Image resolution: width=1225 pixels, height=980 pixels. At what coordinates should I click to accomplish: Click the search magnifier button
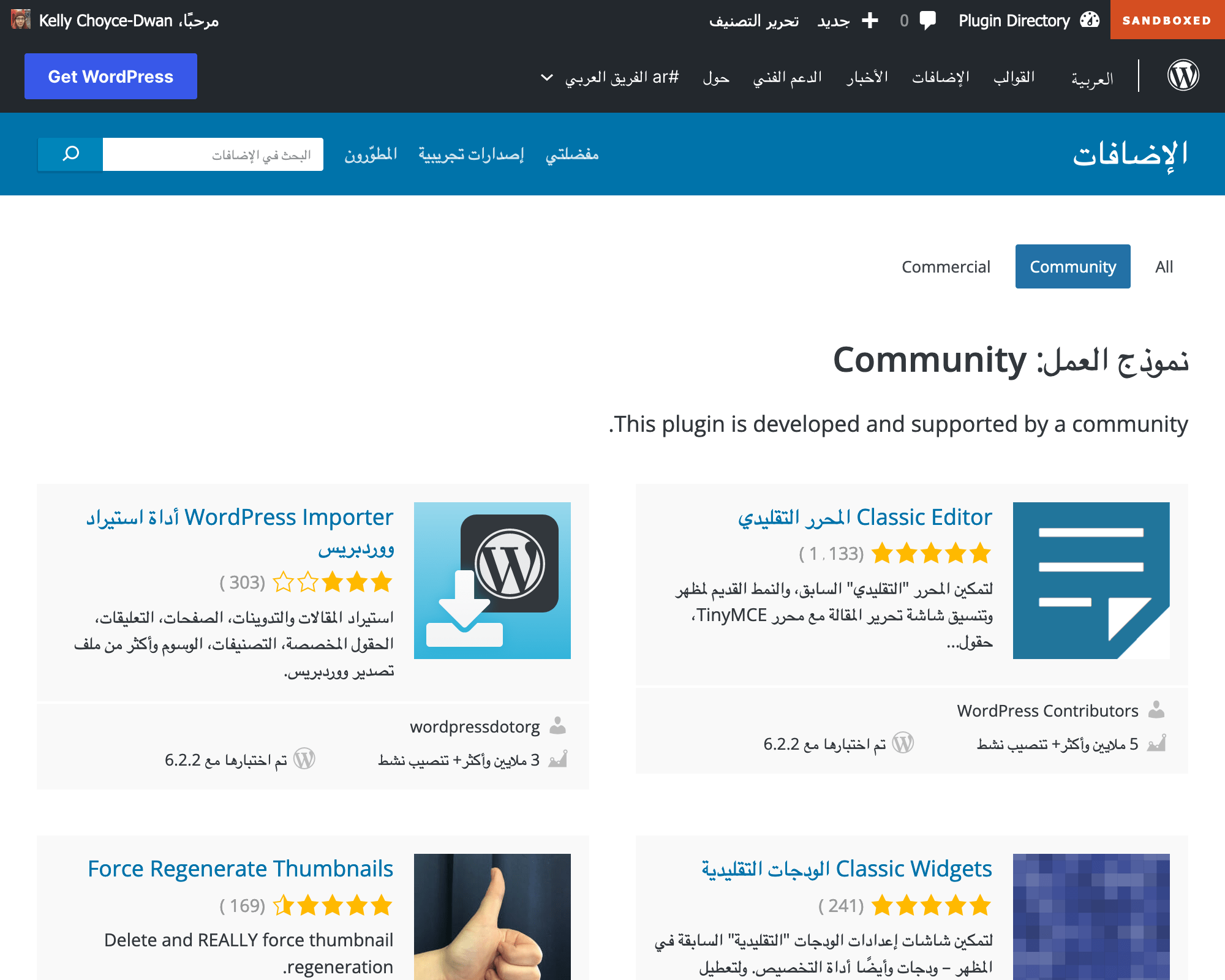[x=70, y=154]
